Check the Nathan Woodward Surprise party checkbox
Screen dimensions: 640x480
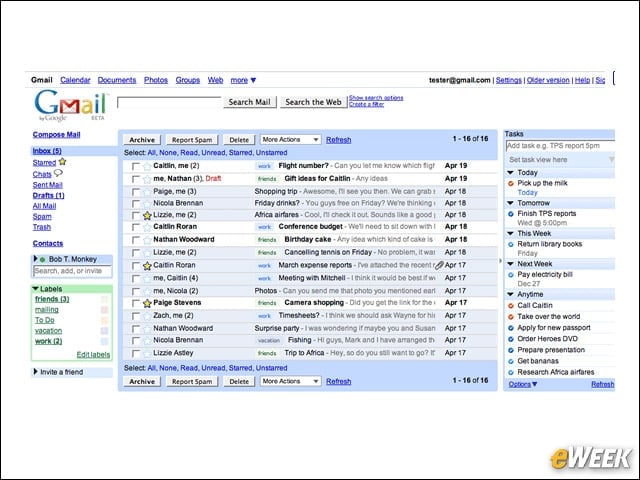coord(136,329)
